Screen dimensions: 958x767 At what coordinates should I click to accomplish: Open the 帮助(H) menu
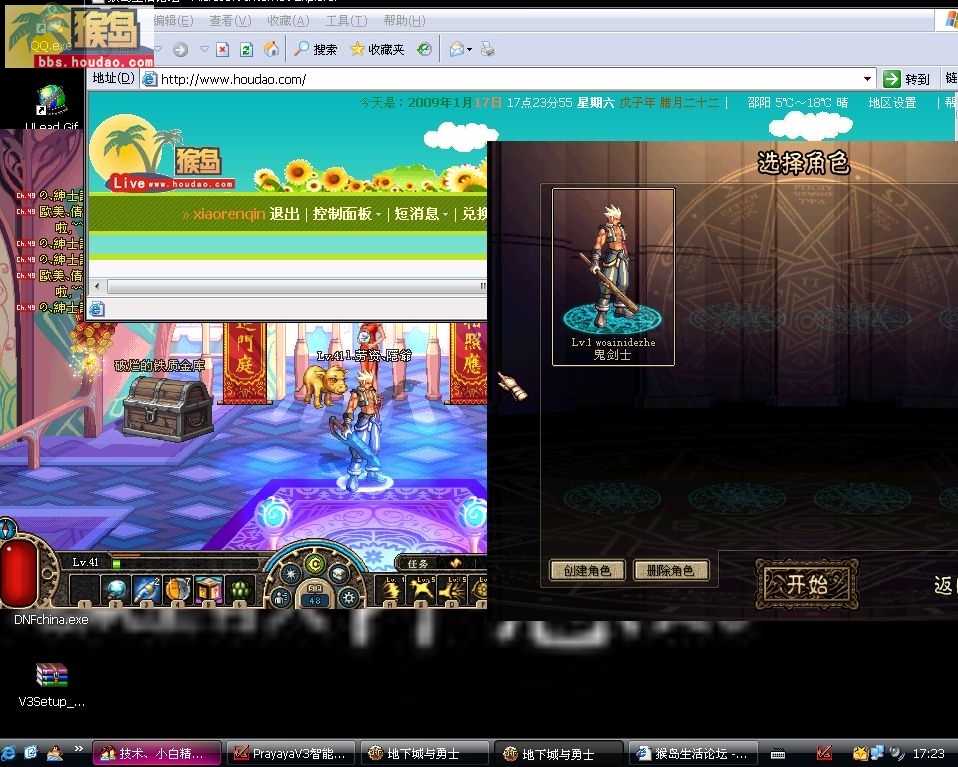click(404, 21)
